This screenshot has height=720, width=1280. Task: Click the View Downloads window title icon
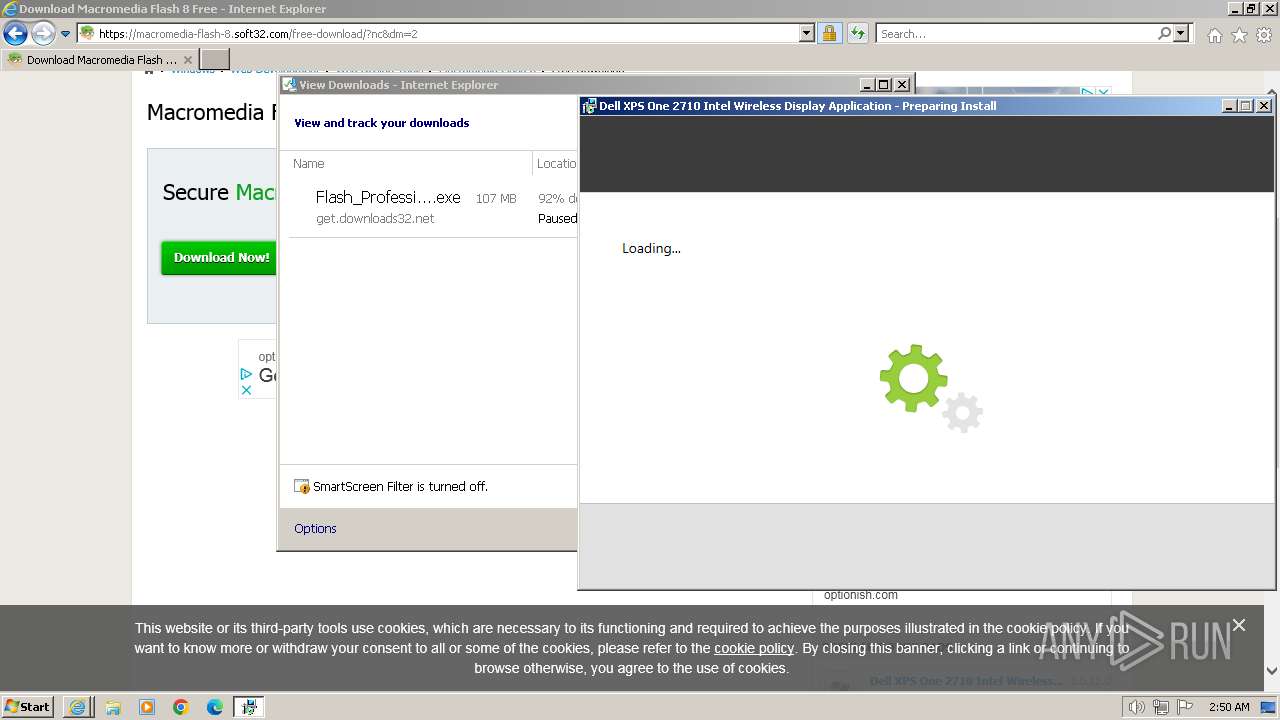289,85
